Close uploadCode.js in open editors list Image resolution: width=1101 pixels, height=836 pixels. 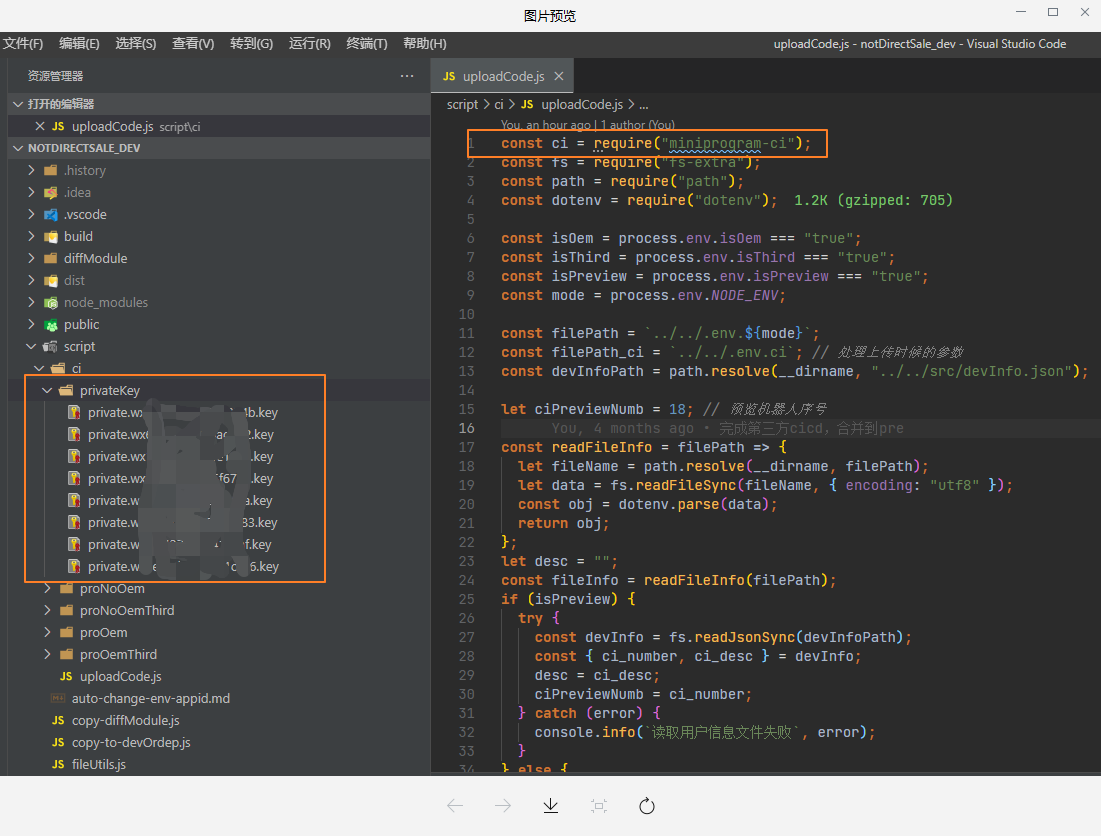40,126
